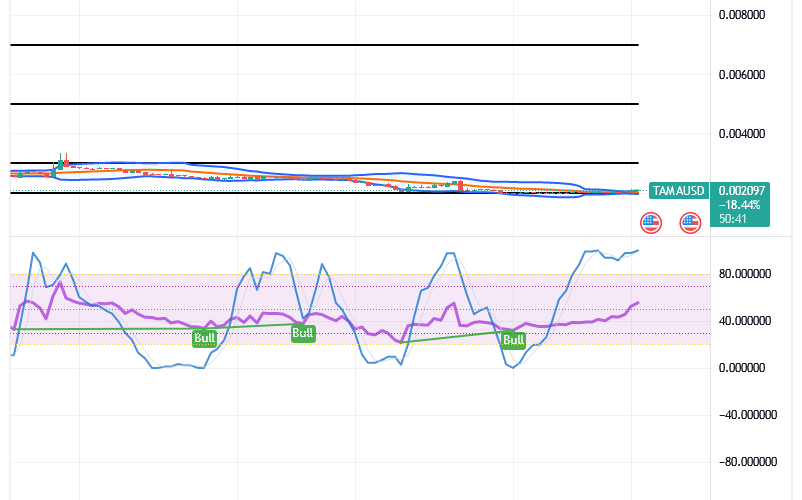Screen dimensions: 802x500
Task: Select the second black horizontal line from the top
Action: [324, 104]
